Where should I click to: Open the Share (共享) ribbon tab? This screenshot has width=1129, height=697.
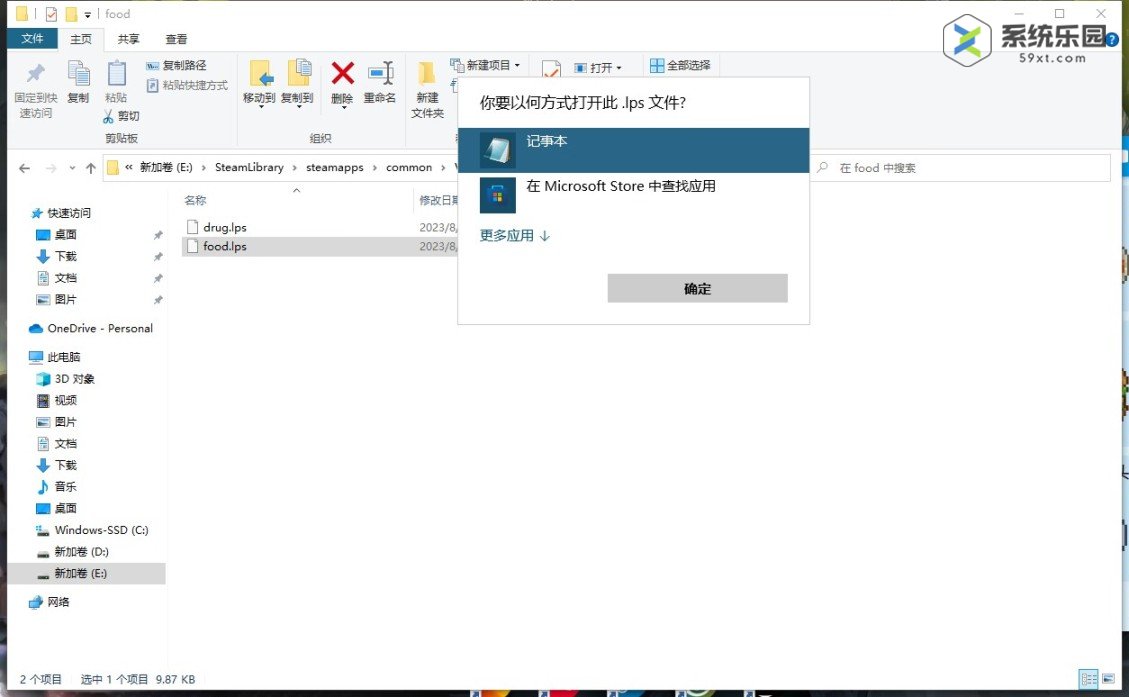(x=128, y=39)
